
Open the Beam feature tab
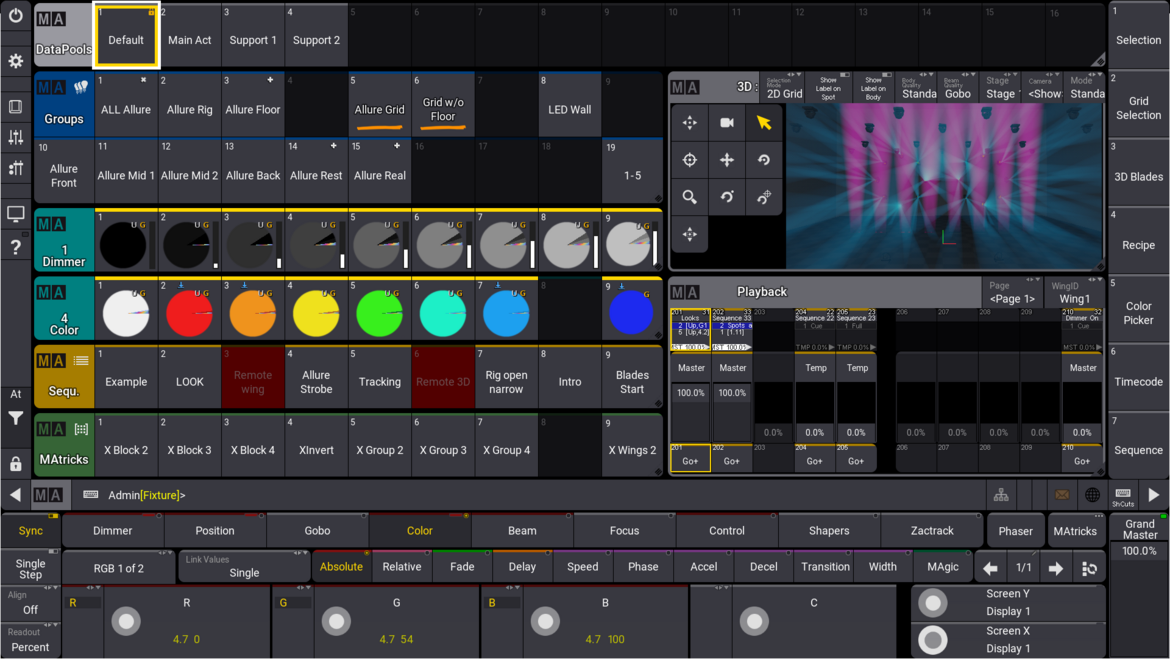521,530
